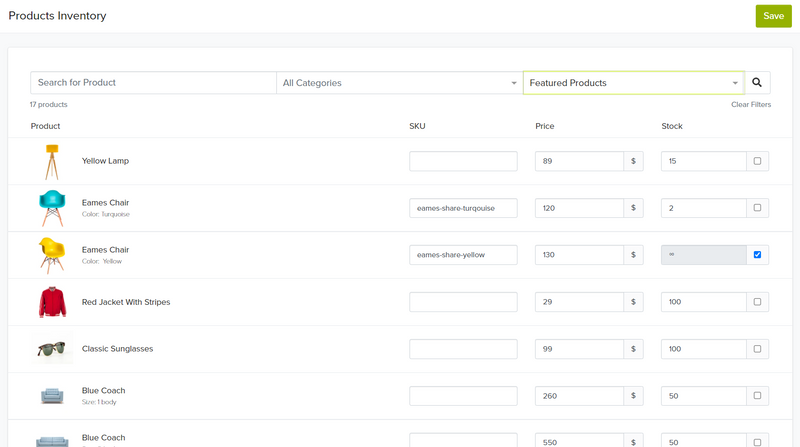Viewport: 800px width, 447px height.
Task: Select the turquoise Eames Chair image
Action: pyautogui.click(x=52, y=208)
